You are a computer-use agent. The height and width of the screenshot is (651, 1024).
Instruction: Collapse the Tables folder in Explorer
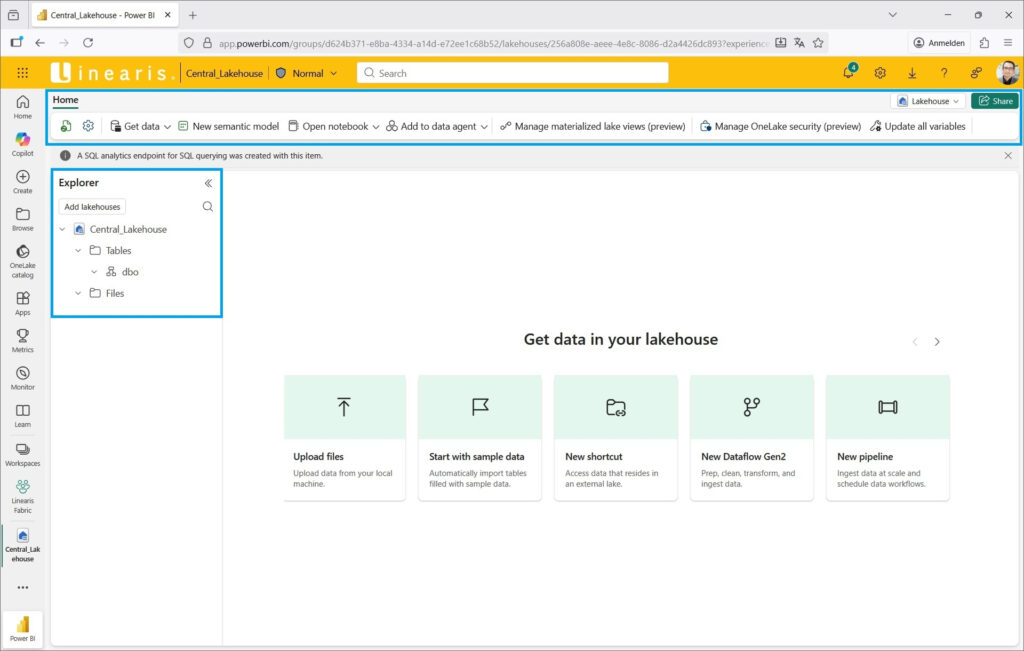pyautogui.click(x=79, y=251)
